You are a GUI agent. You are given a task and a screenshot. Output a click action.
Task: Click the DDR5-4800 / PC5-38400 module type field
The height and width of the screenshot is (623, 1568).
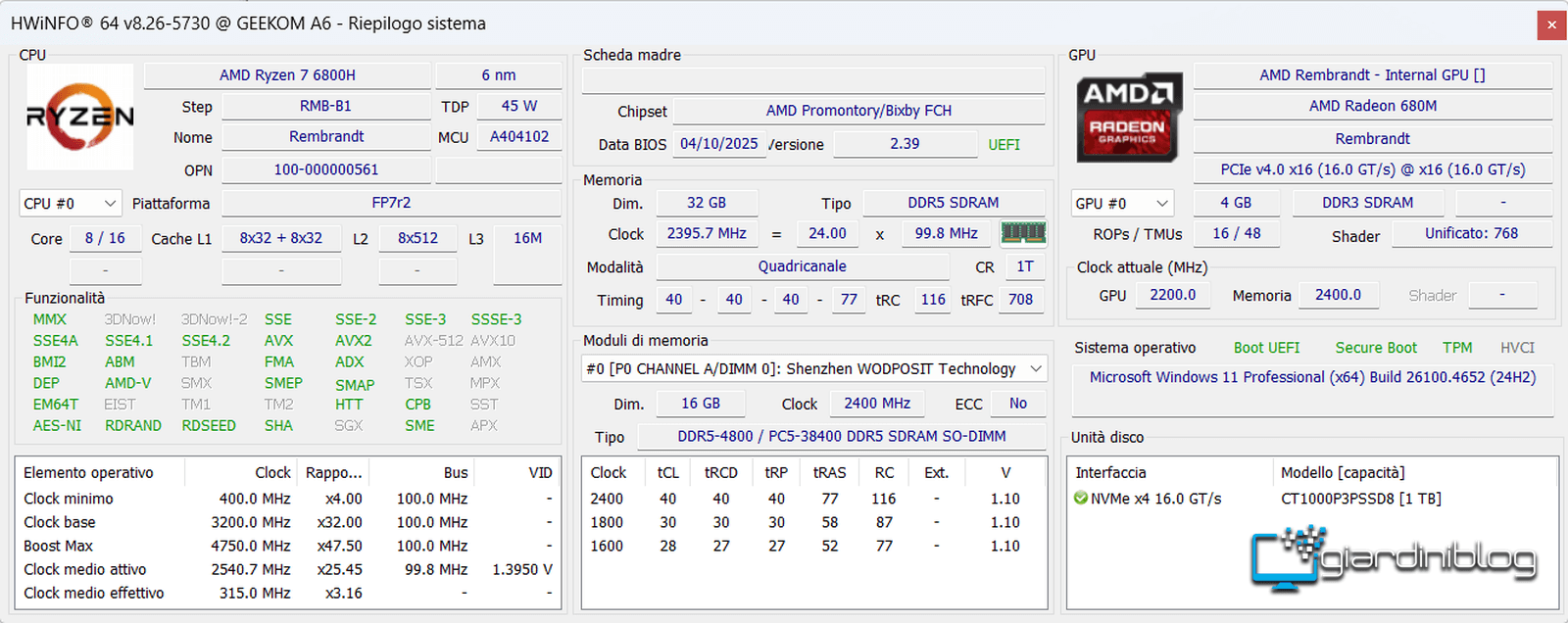[x=842, y=437]
